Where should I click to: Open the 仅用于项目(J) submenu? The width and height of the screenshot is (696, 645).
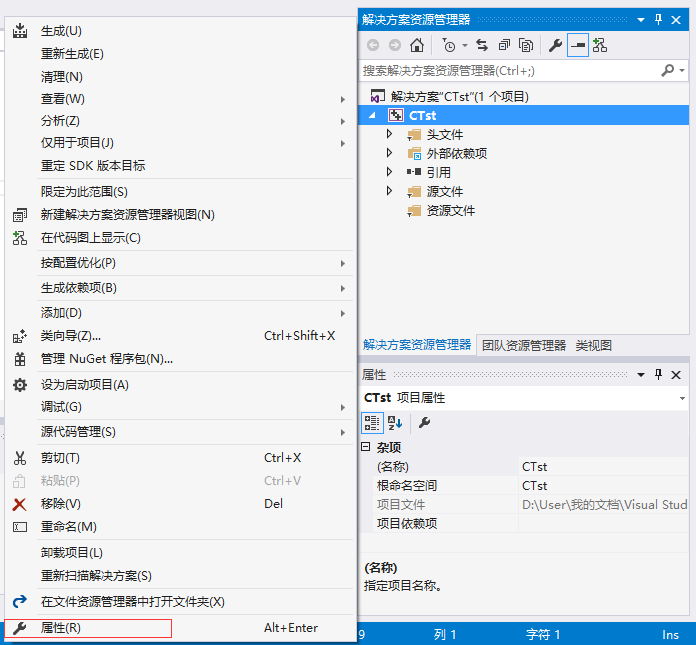[x=180, y=143]
